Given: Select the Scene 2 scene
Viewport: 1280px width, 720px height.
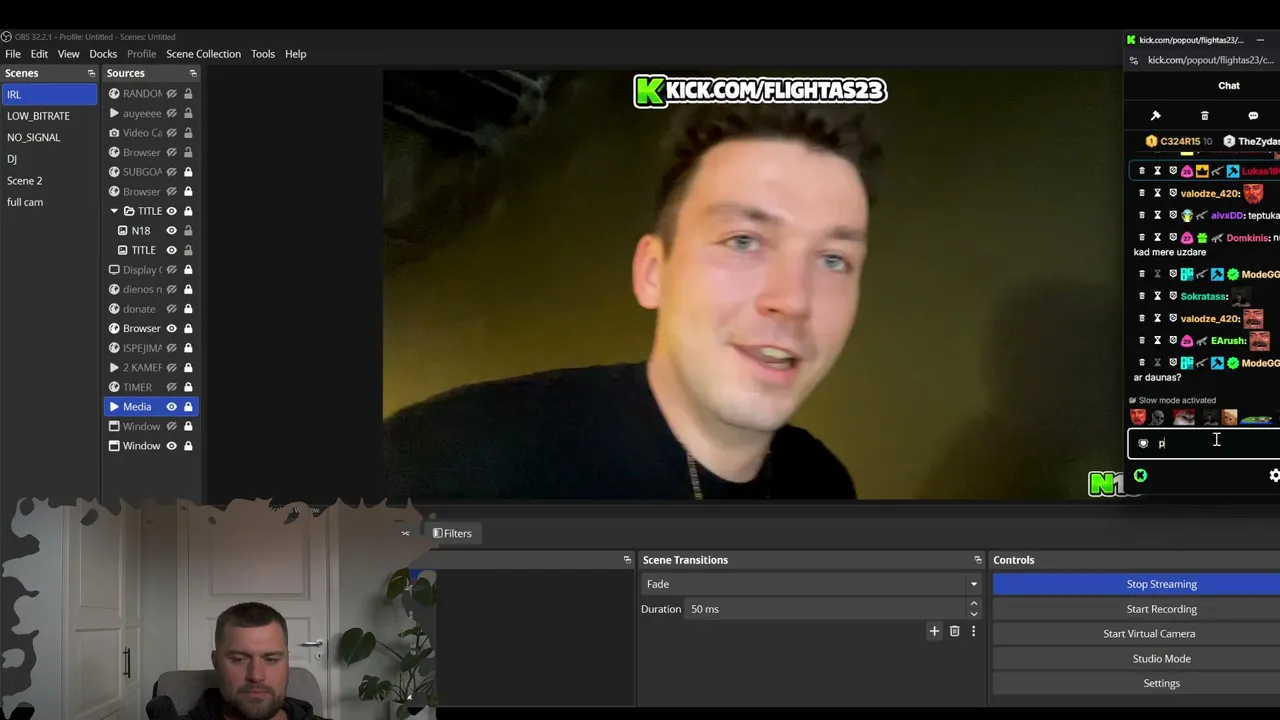Looking at the screenshot, I should (x=49, y=181).
